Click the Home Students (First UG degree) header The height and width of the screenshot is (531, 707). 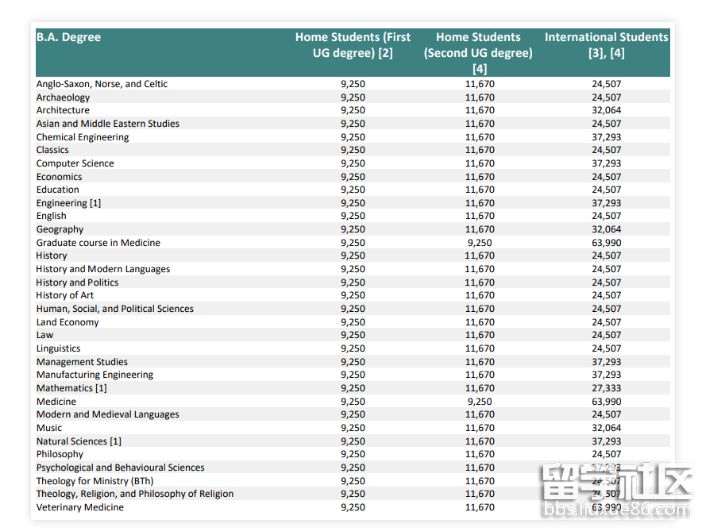point(352,45)
